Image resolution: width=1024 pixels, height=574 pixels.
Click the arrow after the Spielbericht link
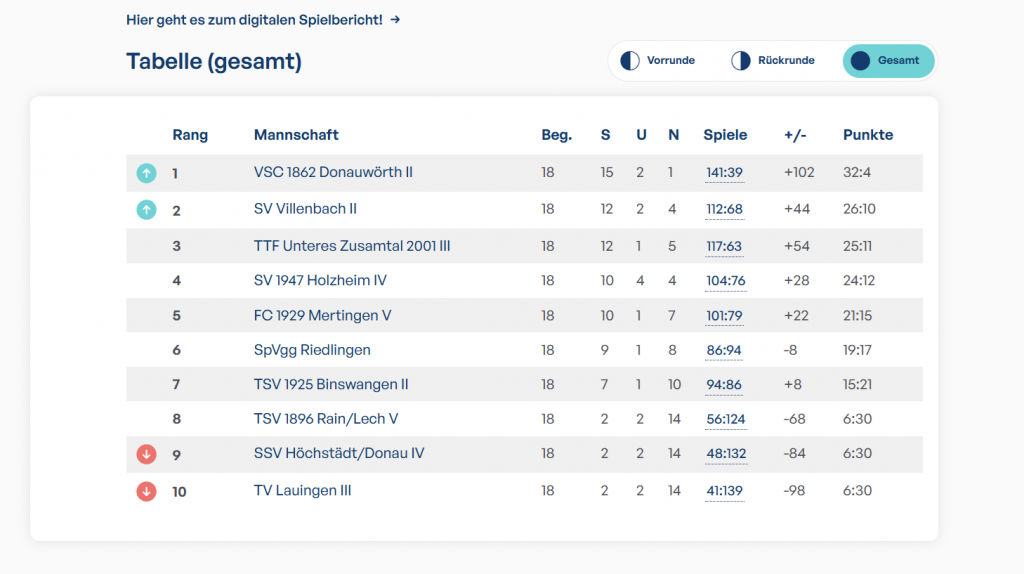click(x=396, y=20)
